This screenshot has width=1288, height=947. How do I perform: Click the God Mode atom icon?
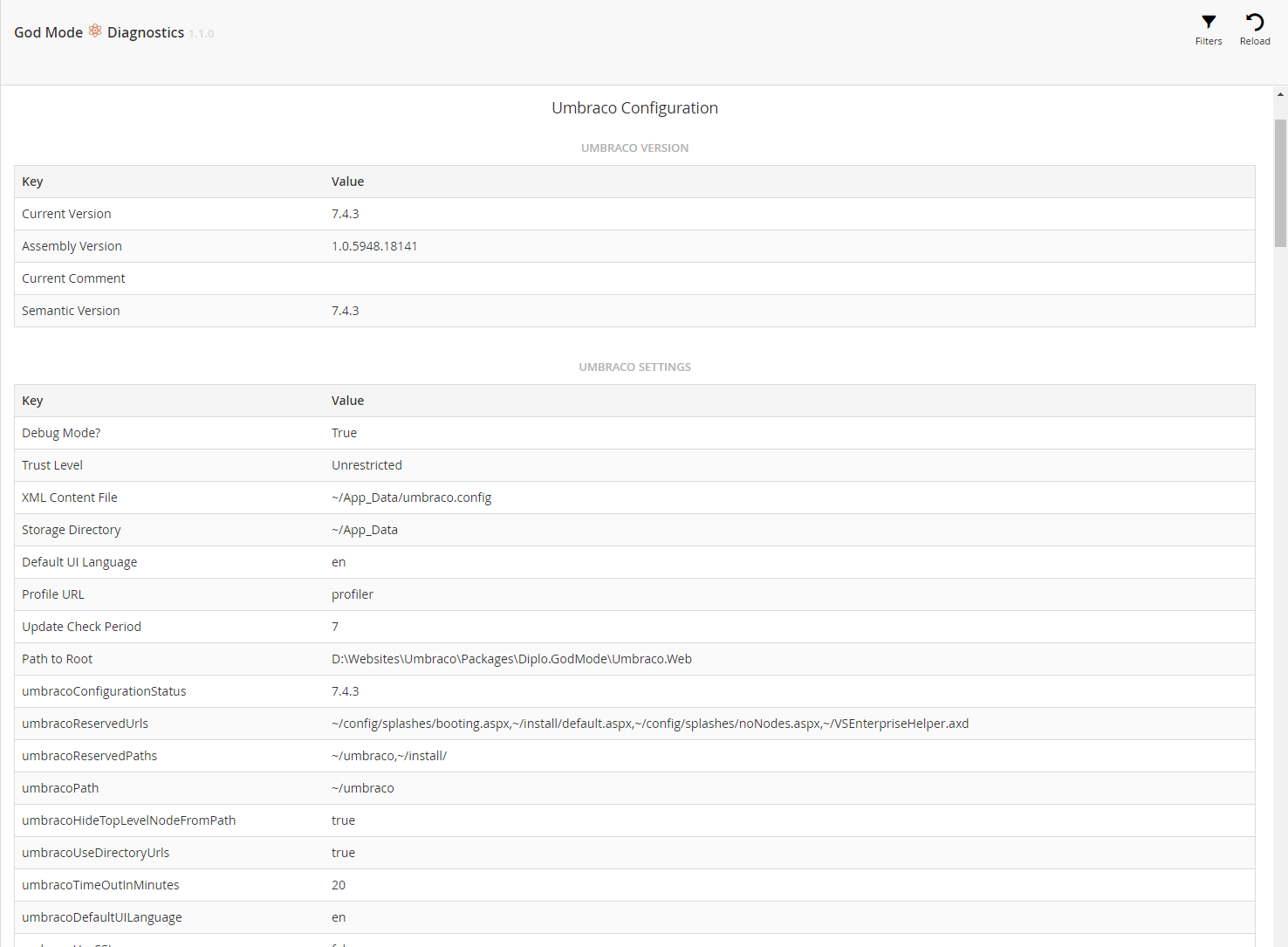point(95,31)
